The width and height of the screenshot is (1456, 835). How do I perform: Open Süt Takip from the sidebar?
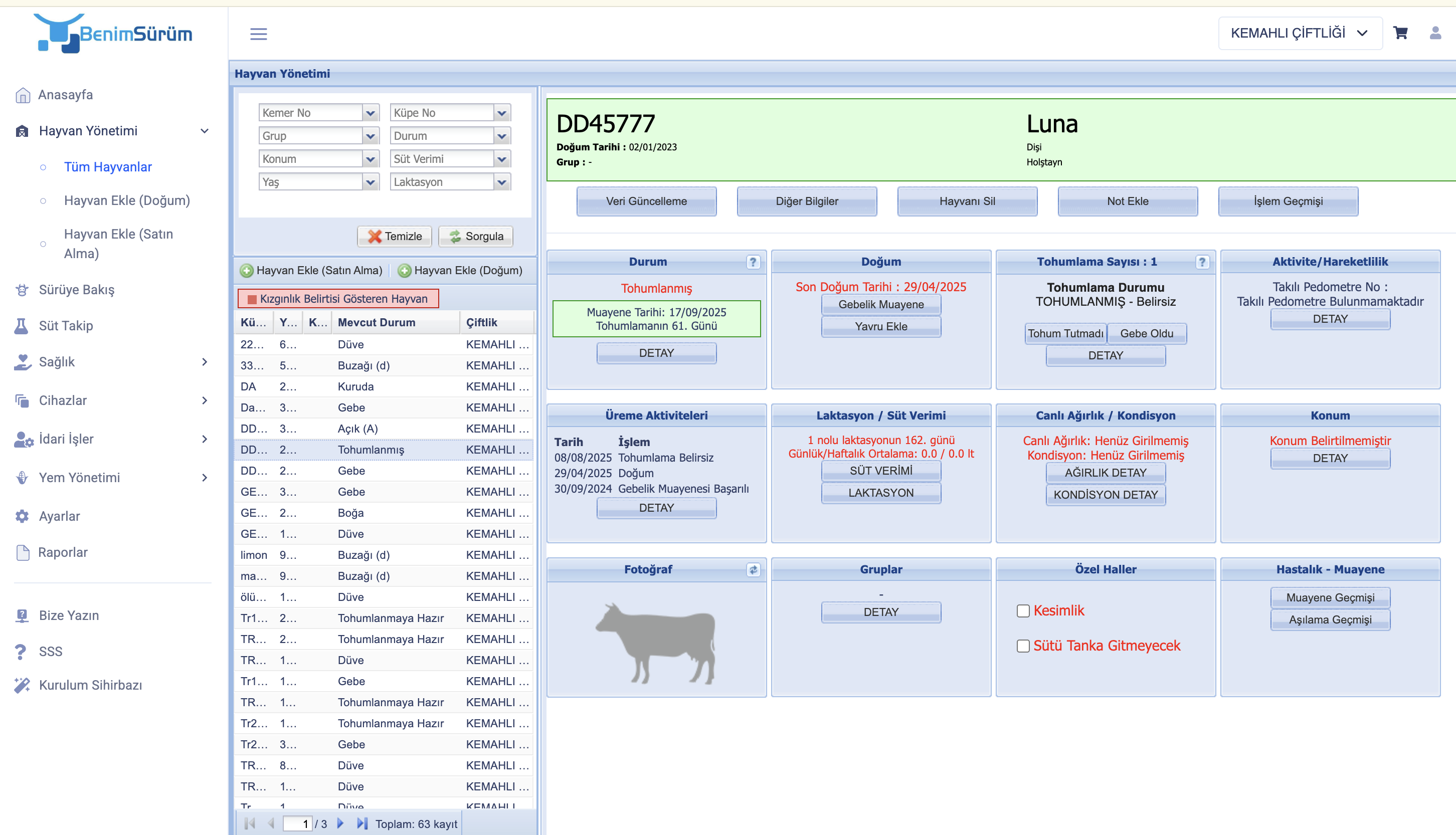coord(65,326)
